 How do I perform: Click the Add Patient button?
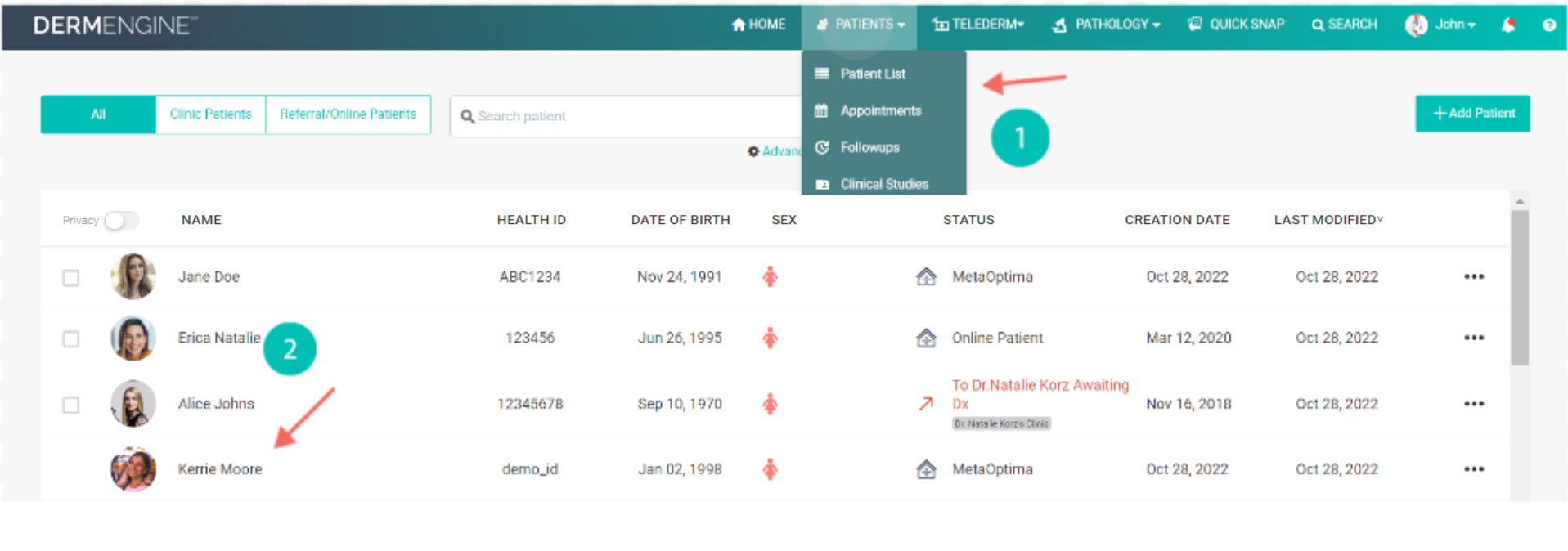[1471, 114]
